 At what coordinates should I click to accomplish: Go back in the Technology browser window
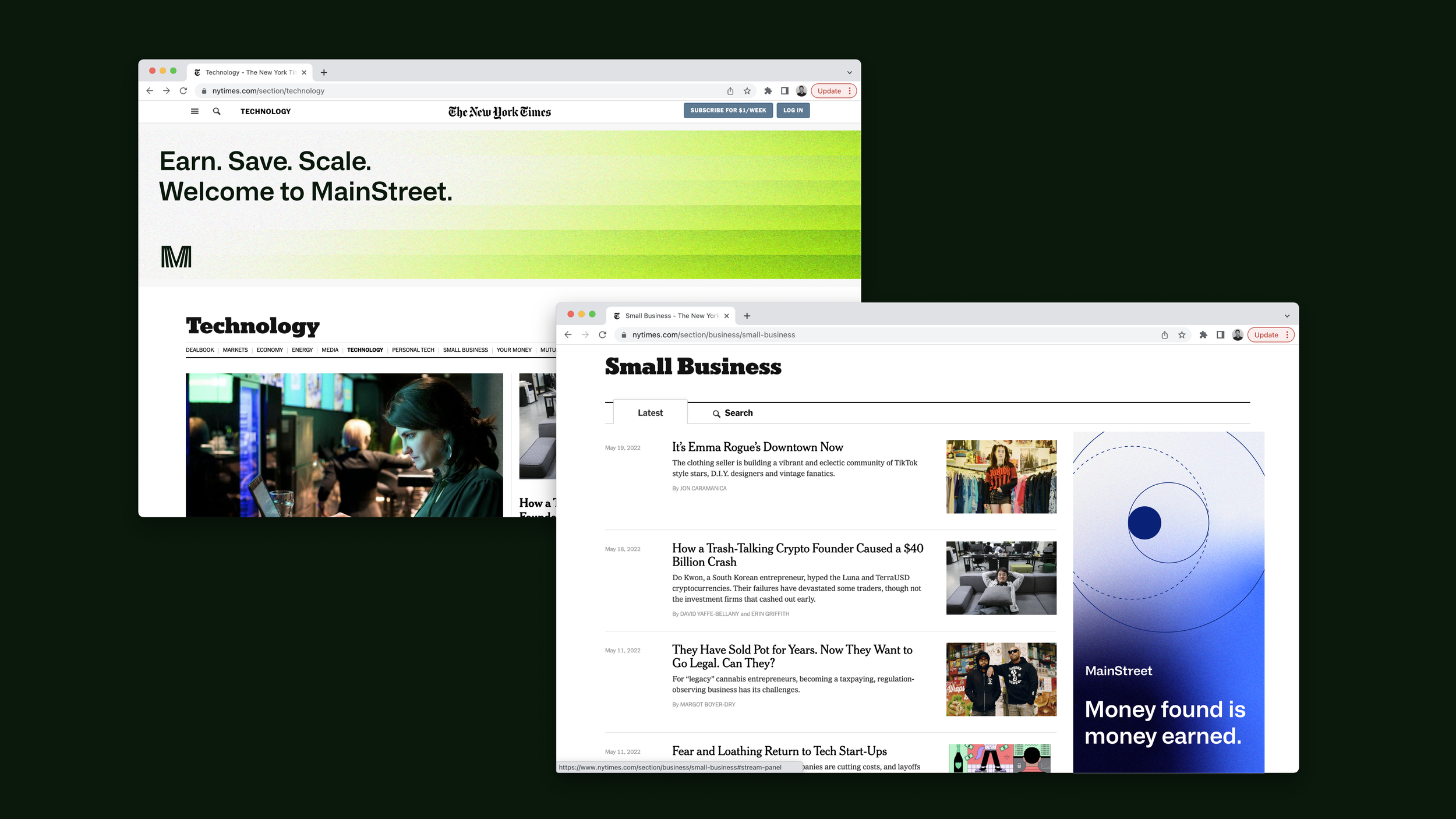[x=150, y=91]
